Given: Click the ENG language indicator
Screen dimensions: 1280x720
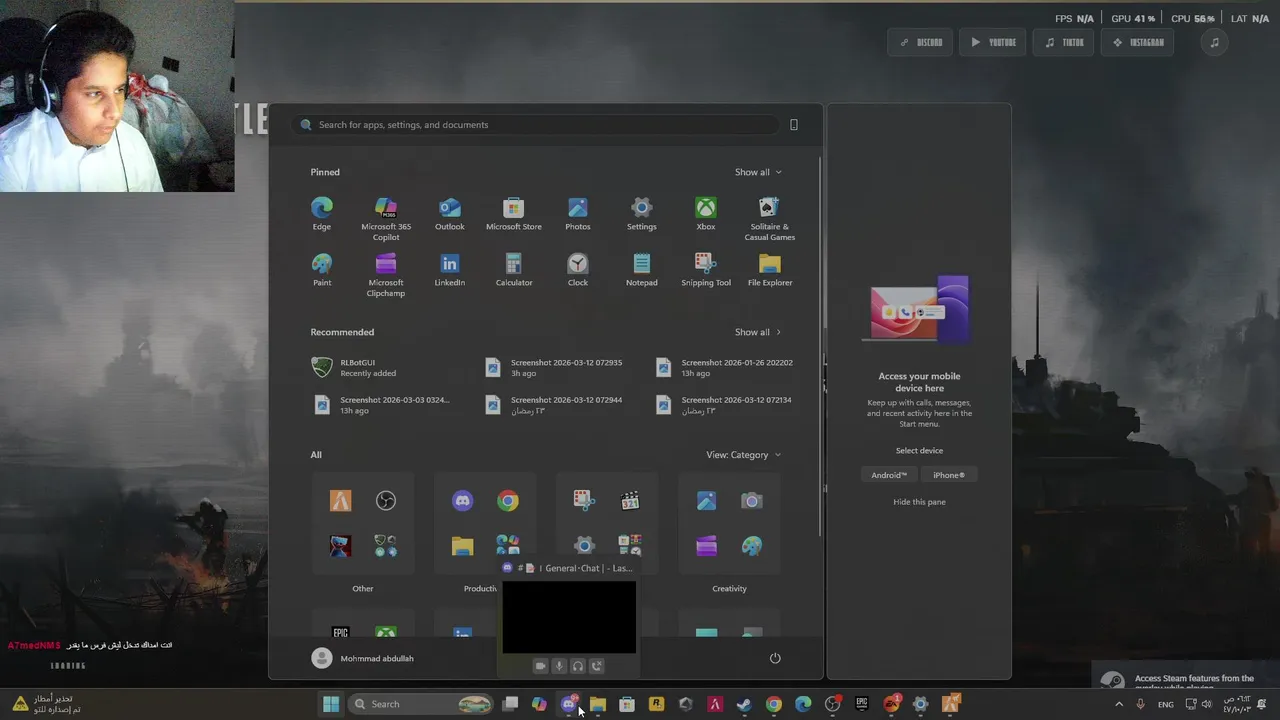Looking at the screenshot, I should tap(1166, 704).
